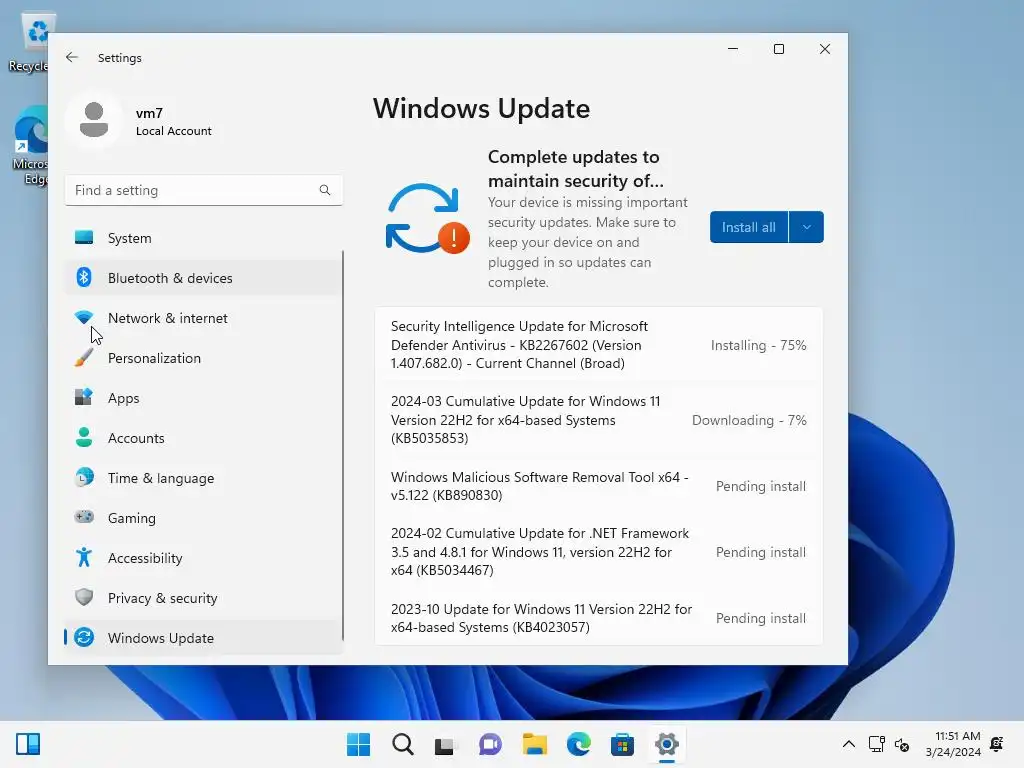
Task: Click the Privacy & security shield icon
Action: 84,598
